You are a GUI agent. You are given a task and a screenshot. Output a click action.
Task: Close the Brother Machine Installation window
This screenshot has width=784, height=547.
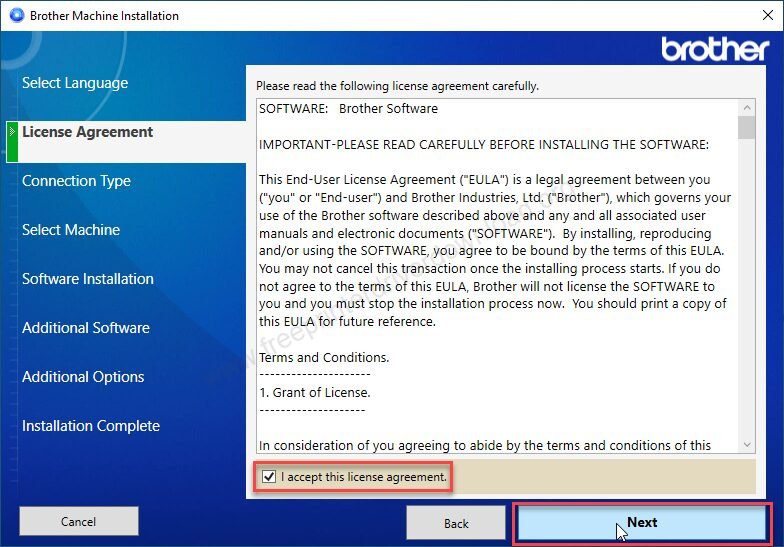pos(768,15)
